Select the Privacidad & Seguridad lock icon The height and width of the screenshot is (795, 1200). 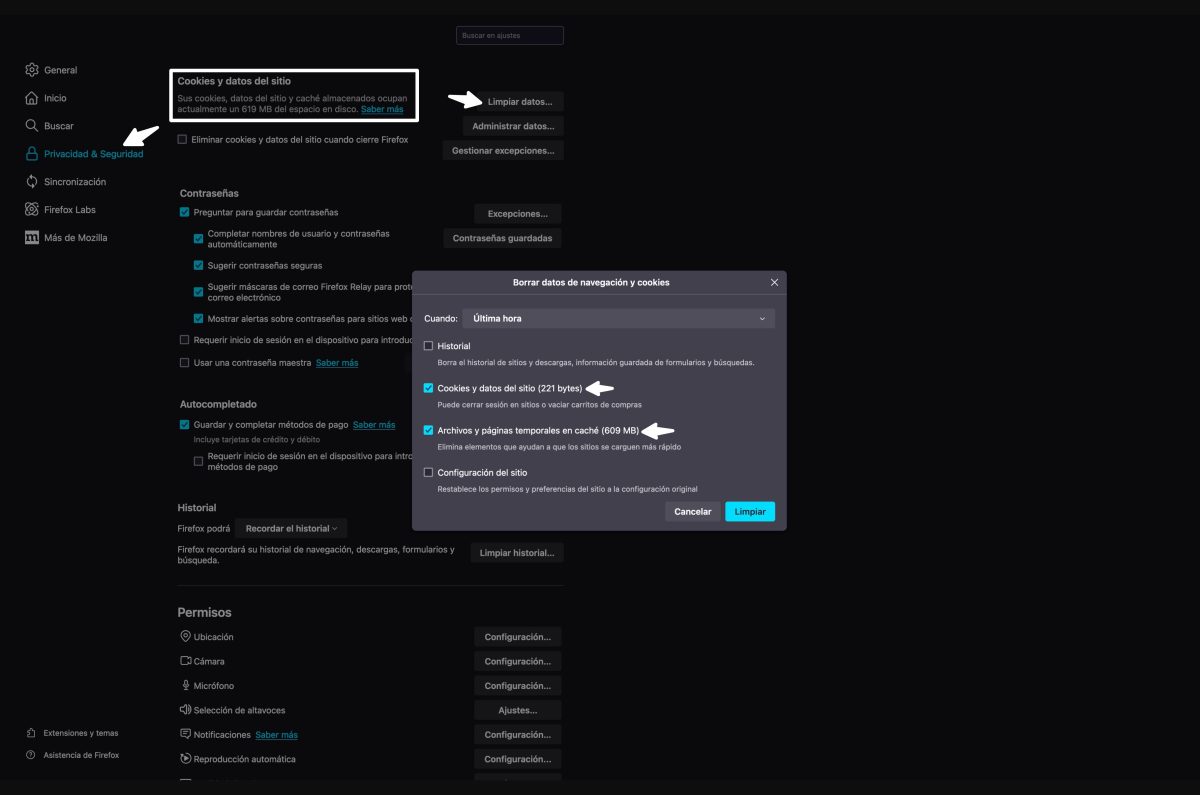click(x=31, y=154)
